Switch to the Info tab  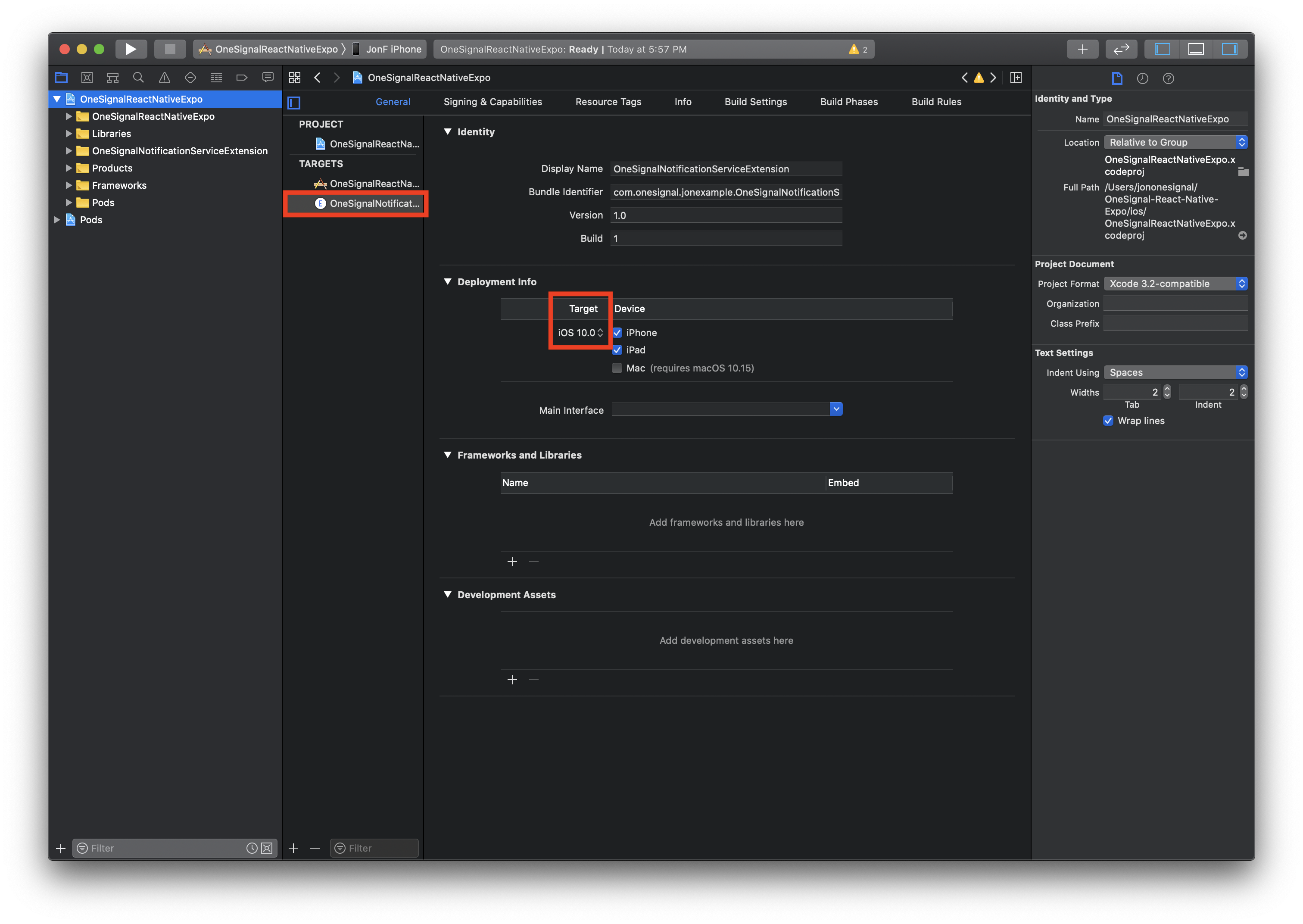click(x=683, y=102)
